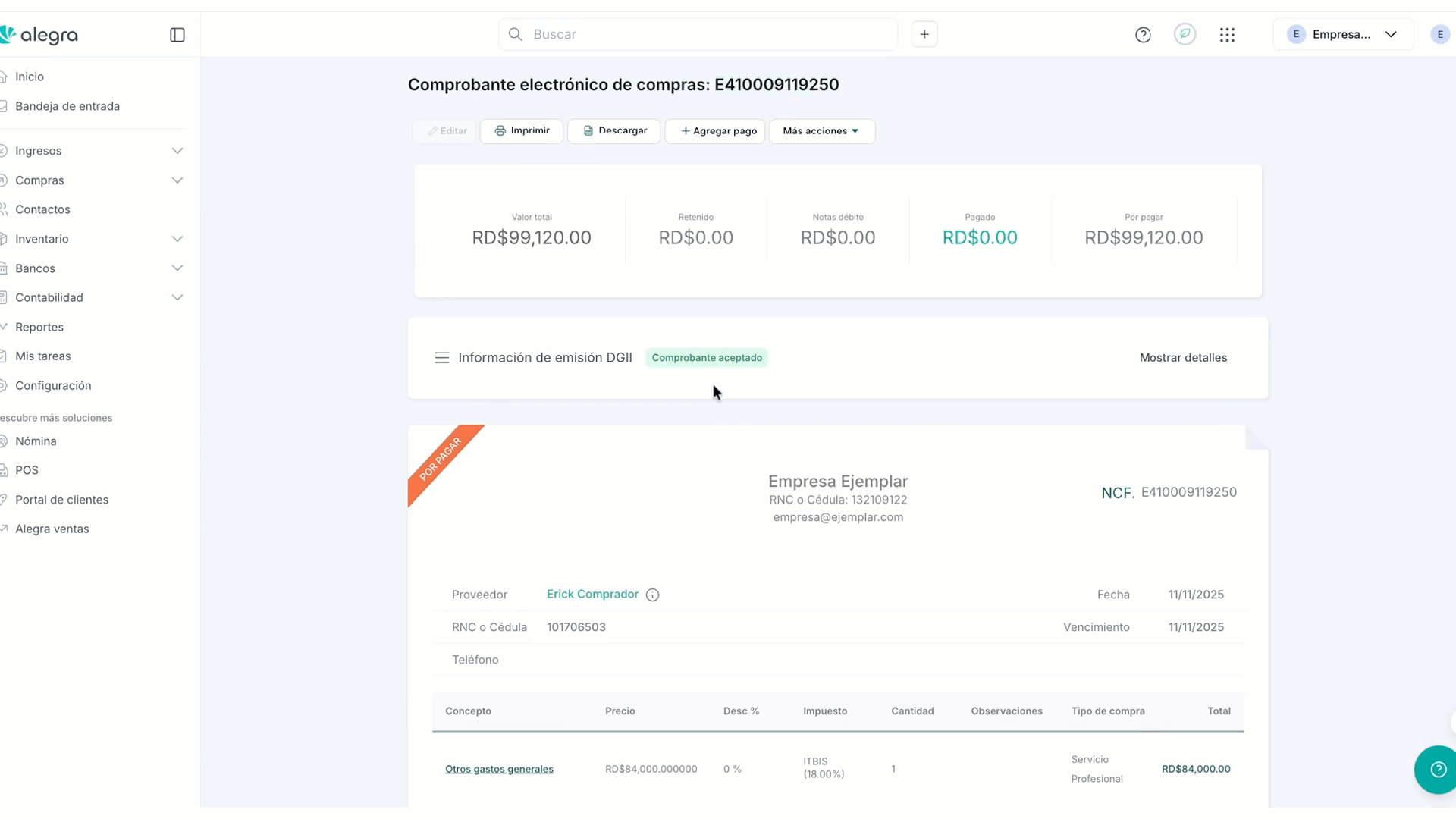This screenshot has width=1456, height=819.
Task: Click the Imprimir button
Action: [521, 131]
